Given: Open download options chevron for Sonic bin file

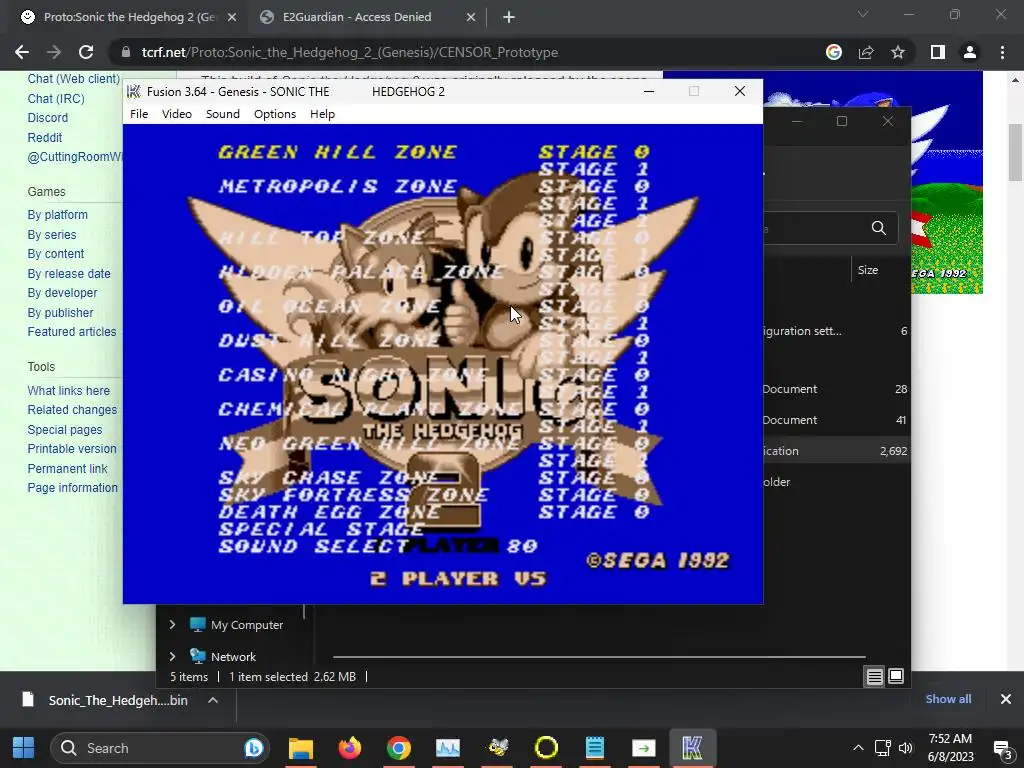Looking at the screenshot, I should pyautogui.click(x=213, y=700).
